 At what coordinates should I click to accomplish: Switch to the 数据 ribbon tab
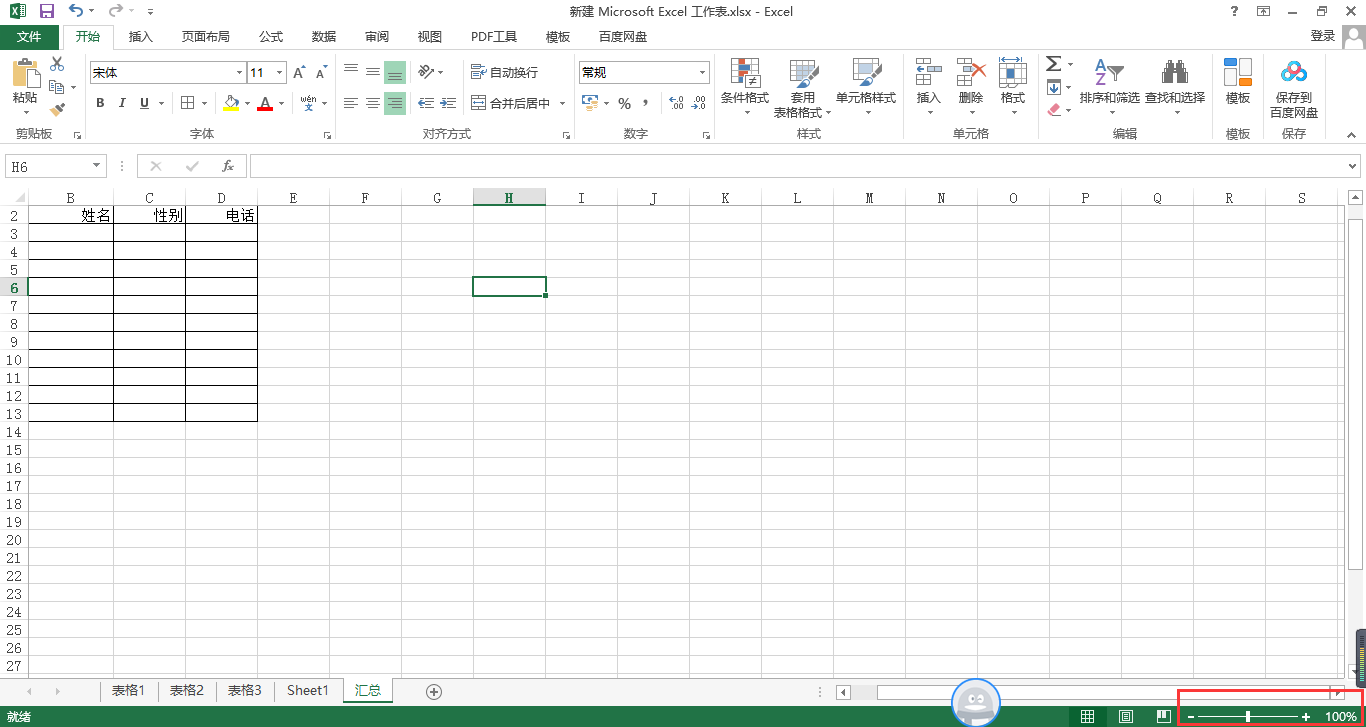tap(324, 37)
